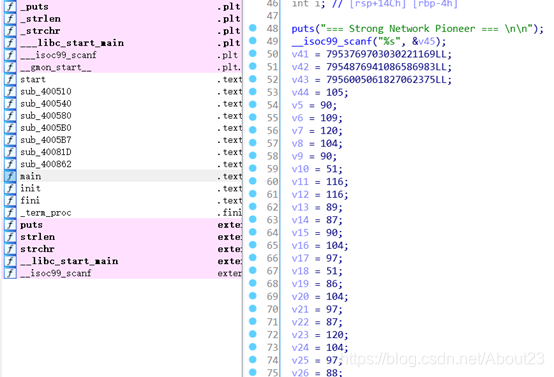The image size is (554, 377).
Task: Click variable v16 on line 65
Action: tap(300, 245)
